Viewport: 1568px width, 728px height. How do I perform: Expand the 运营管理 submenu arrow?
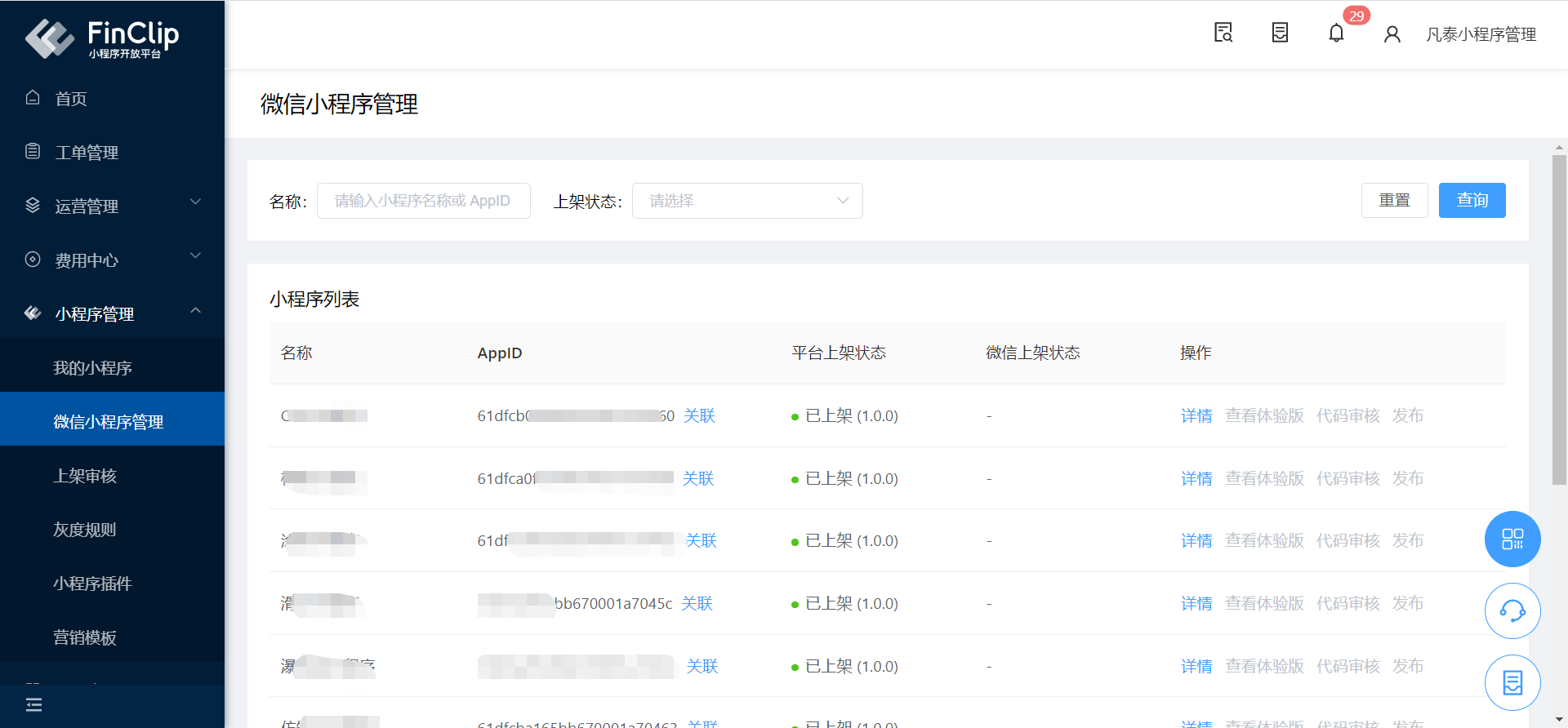click(195, 202)
